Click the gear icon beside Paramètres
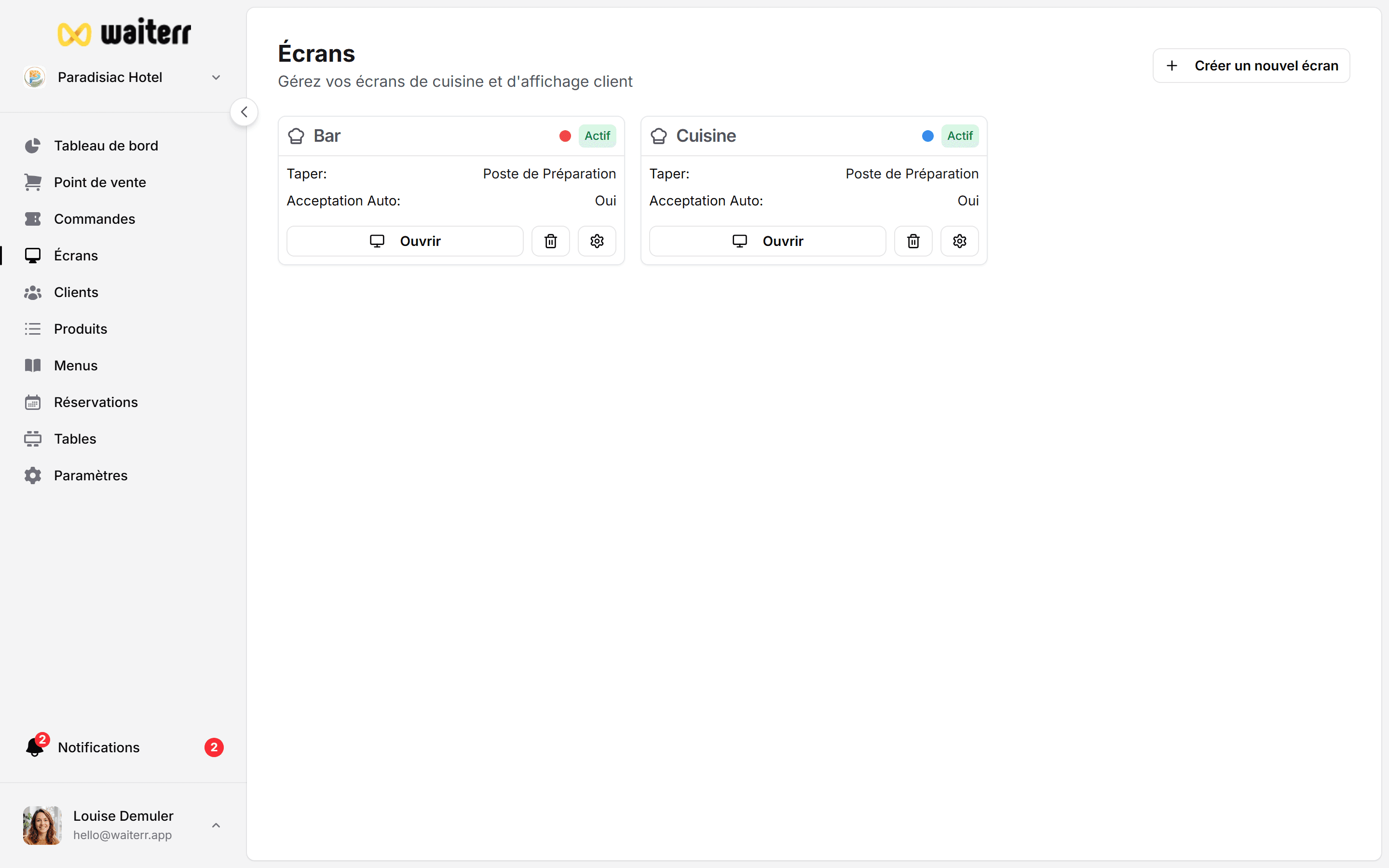The height and width of the screenshot is (868, 1389). click(33, 476)
